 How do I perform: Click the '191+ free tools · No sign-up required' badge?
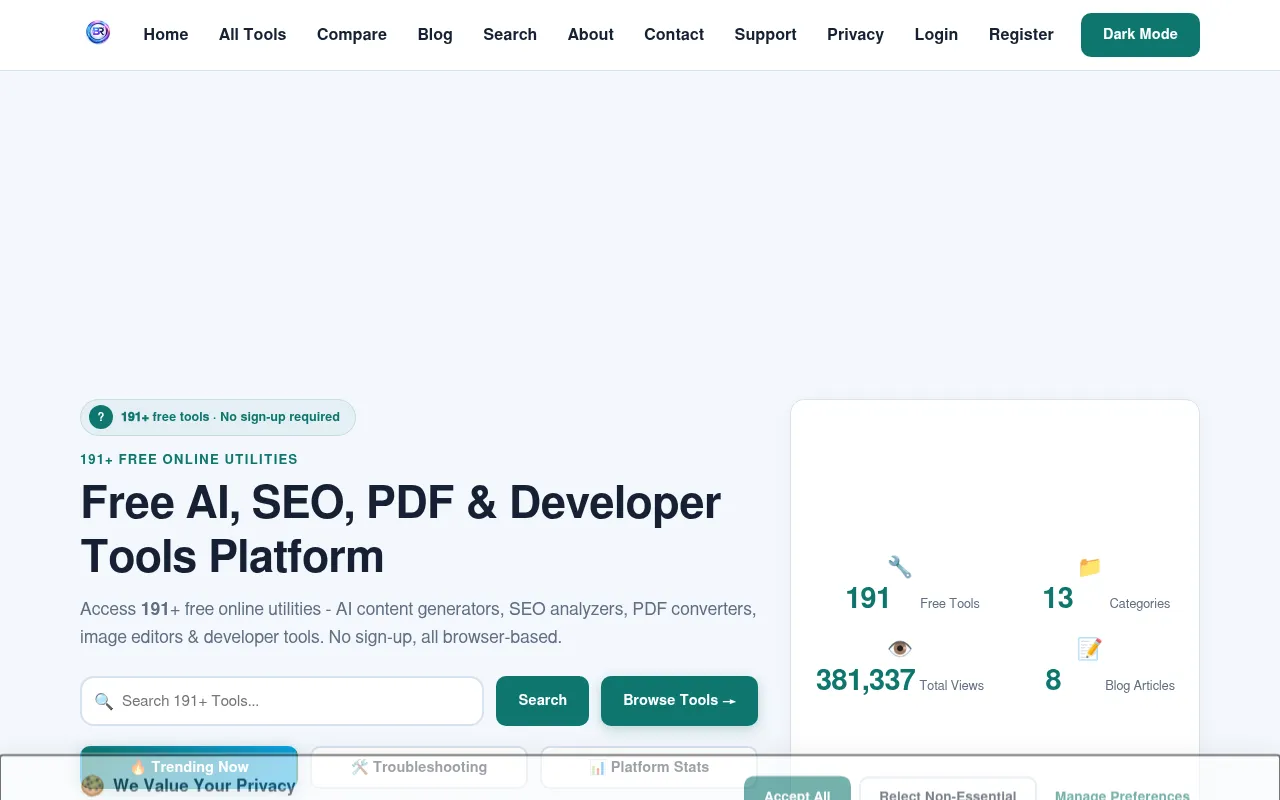click(x=218, y=417)
